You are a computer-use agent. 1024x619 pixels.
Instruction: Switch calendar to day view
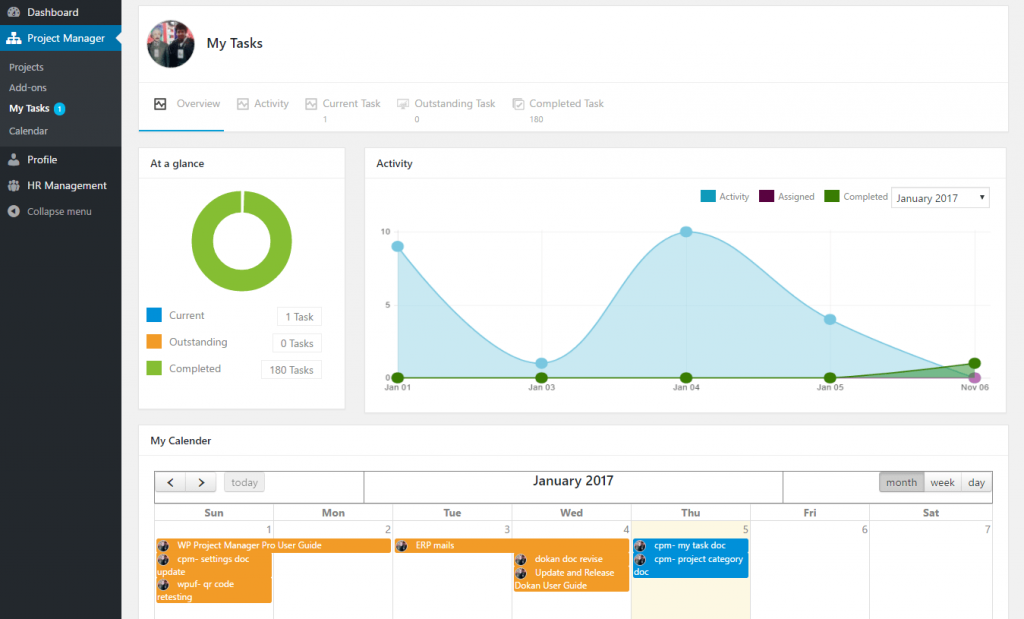pos(975,482)
